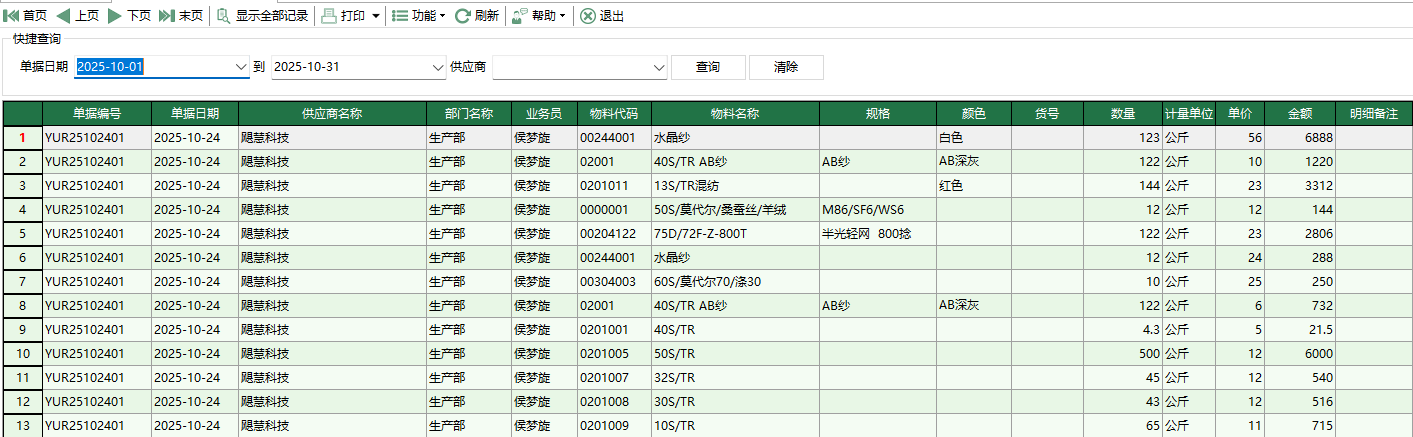Select row number 5 header cell

22,233
